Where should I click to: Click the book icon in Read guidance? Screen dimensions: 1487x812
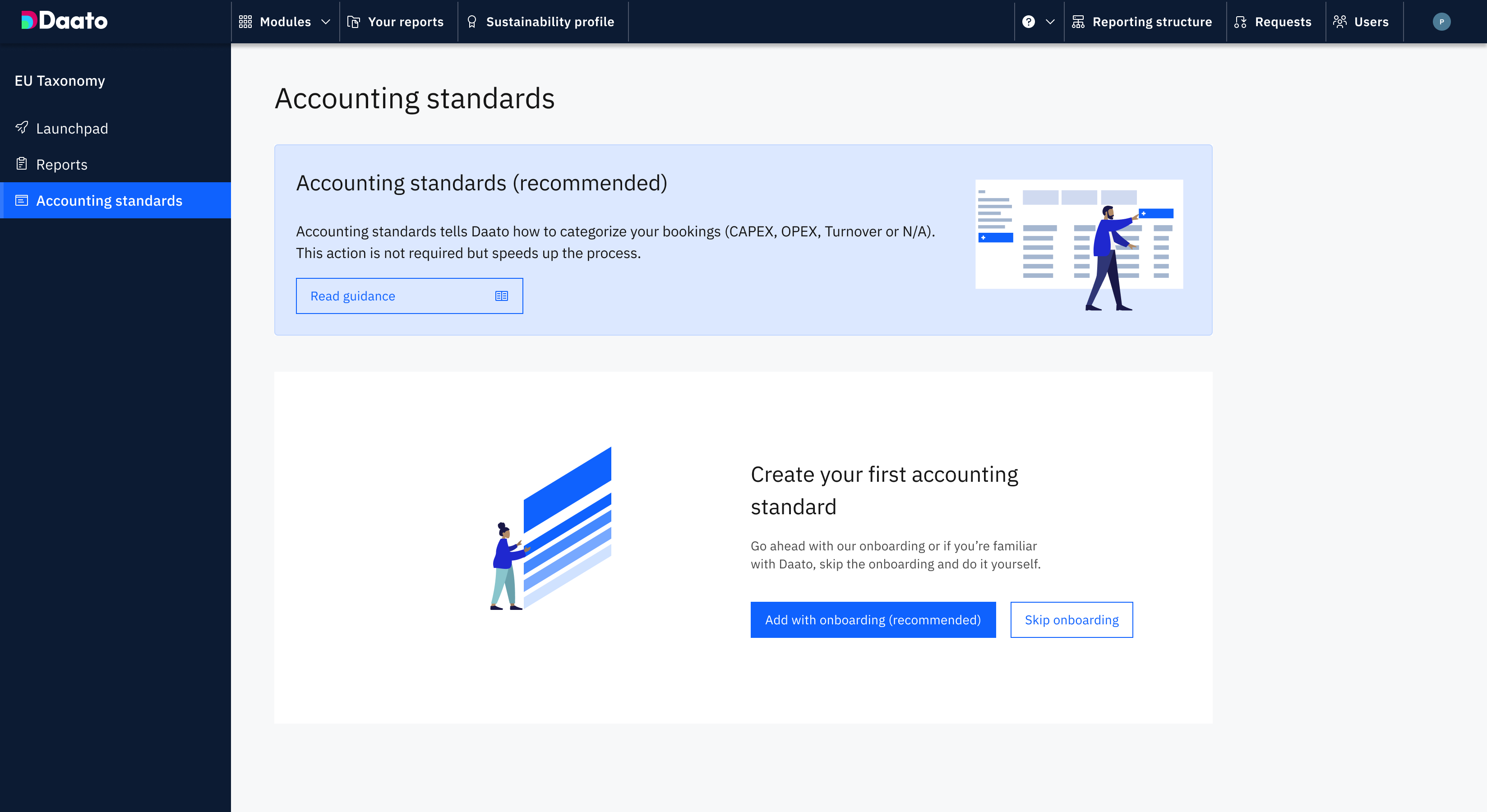pos(501,296)
